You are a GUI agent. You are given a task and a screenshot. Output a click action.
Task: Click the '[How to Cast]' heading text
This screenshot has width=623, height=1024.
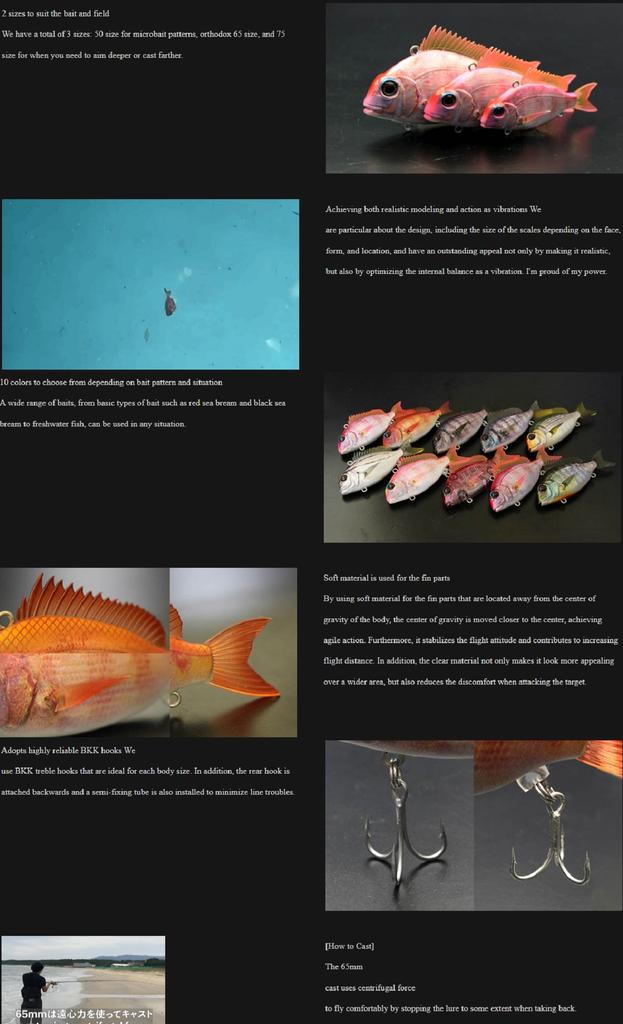click(349, 946)
